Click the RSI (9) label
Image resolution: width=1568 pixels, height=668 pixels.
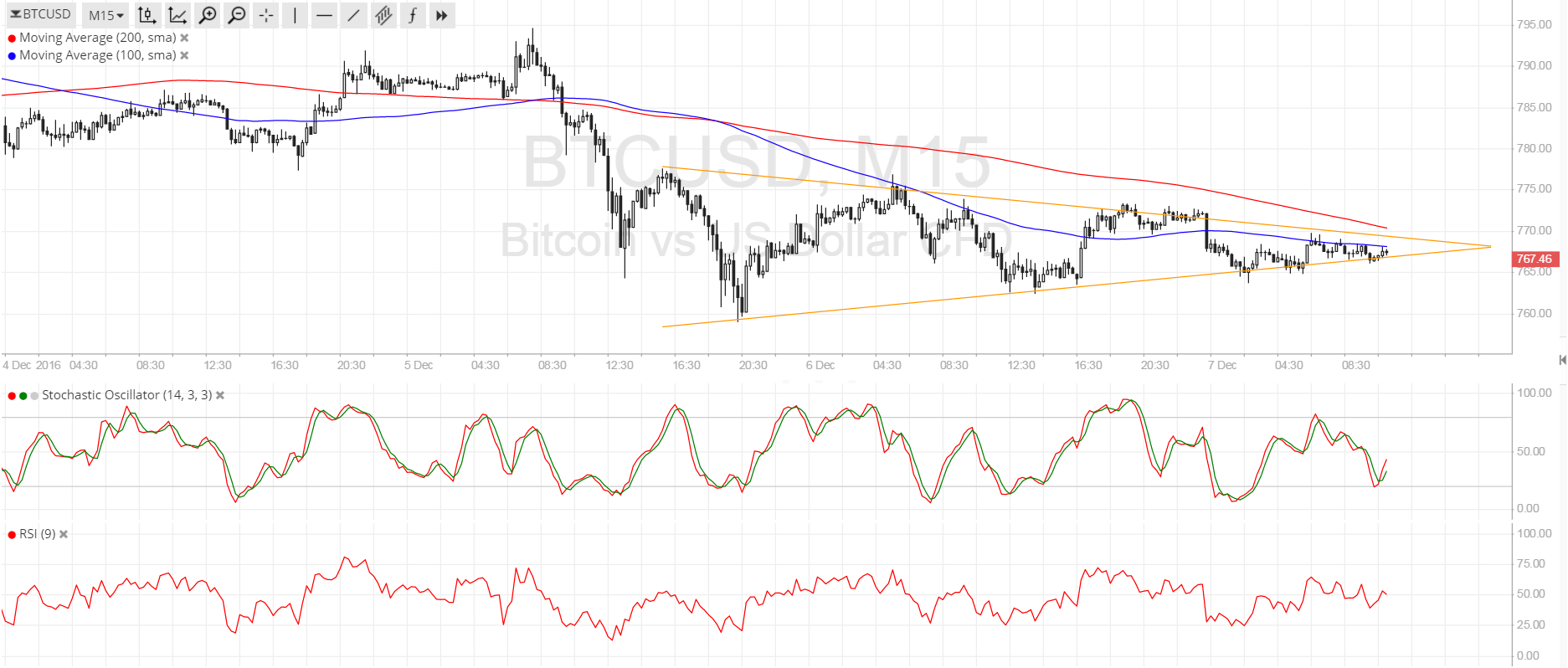(38, 534)
